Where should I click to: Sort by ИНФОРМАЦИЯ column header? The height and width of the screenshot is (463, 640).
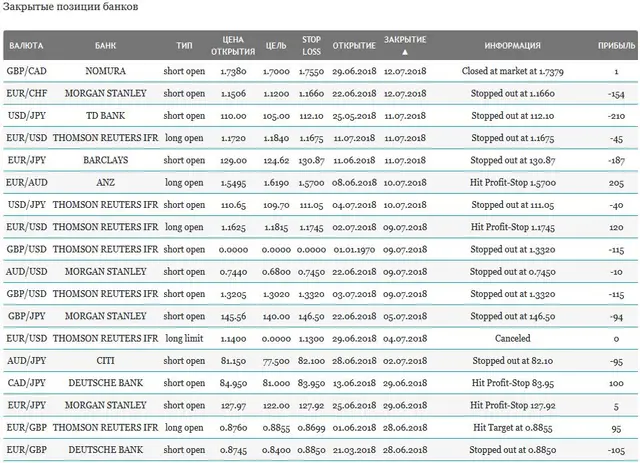(x=513, y=46)
